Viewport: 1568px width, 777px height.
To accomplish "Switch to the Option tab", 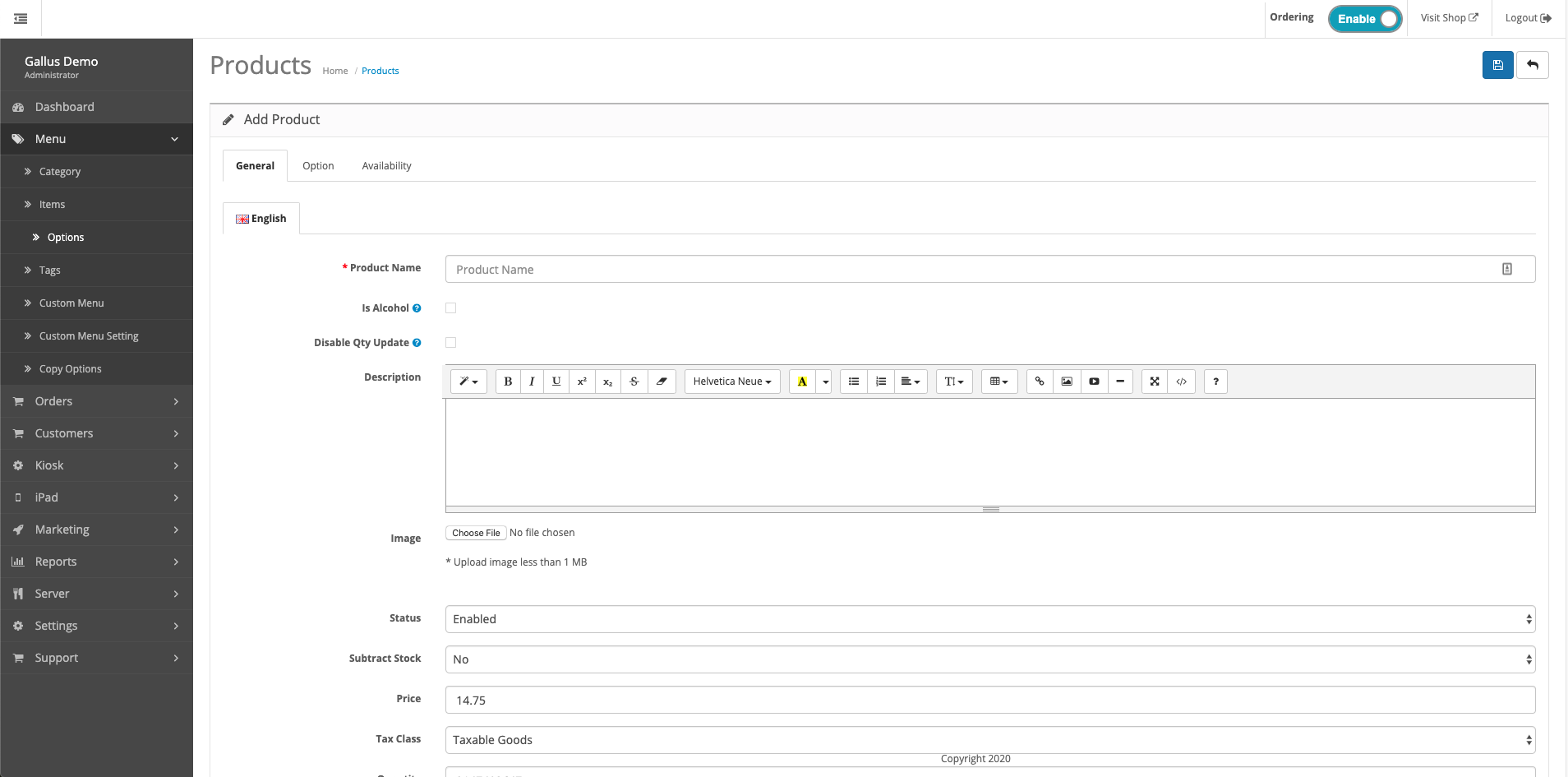I will (x=318, y=166).
